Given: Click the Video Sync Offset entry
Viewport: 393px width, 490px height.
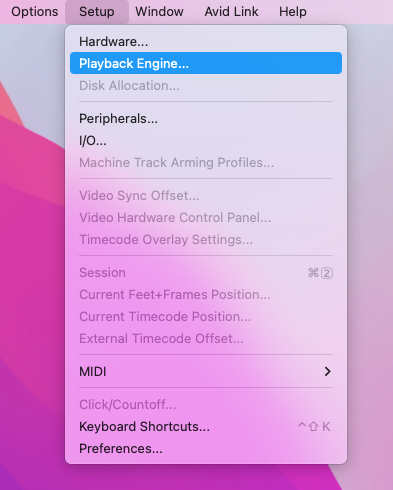Looking at the screenshot, I should [206, 196].
